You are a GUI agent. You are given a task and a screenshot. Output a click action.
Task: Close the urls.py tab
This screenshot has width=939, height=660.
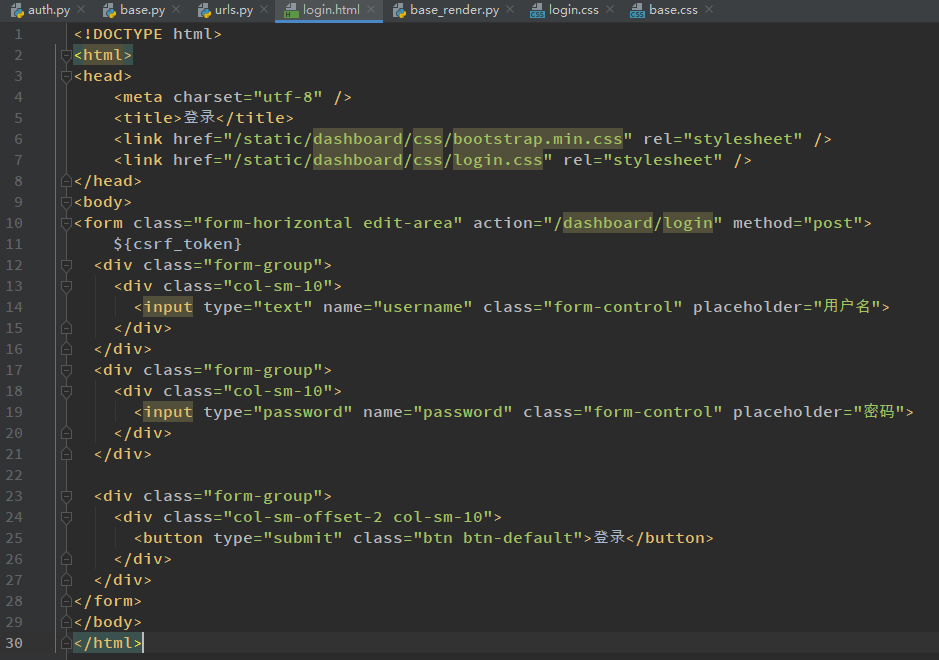point(264,10)
